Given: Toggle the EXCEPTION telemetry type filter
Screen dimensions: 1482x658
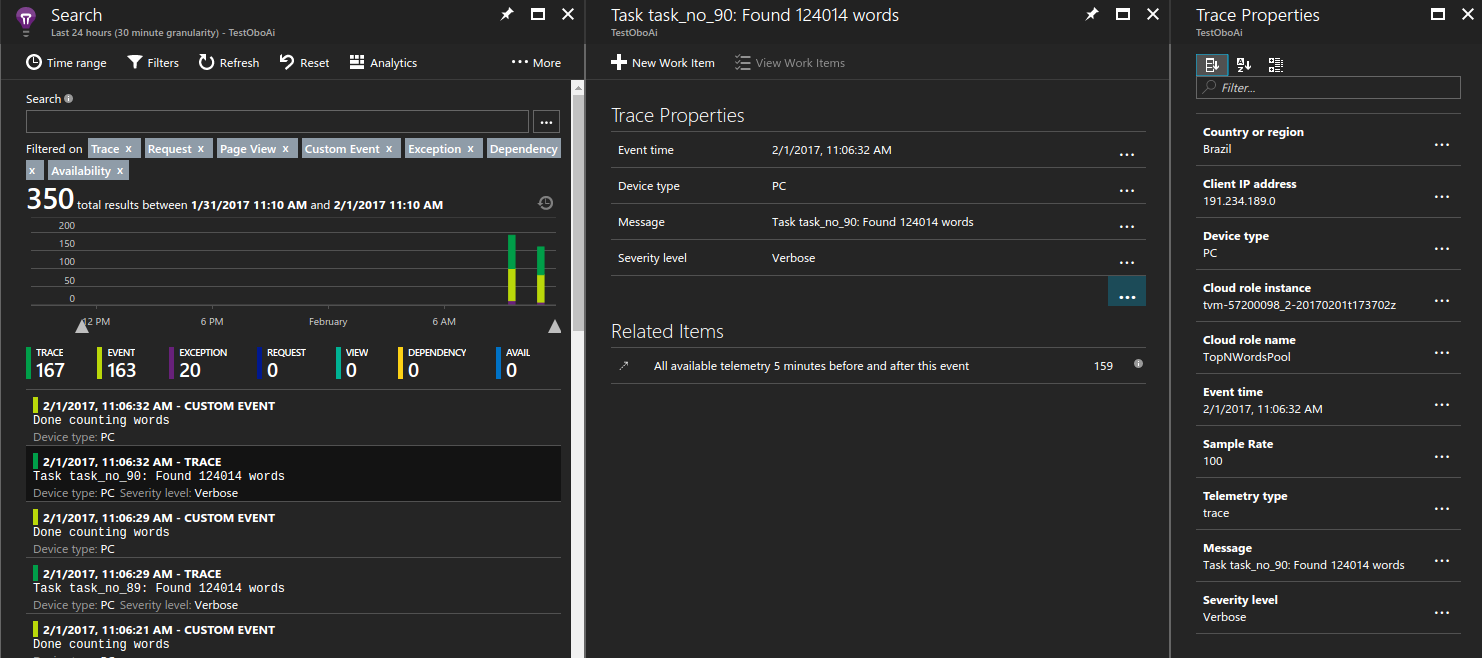Looking at the screenshot, I should click(x=203, y=358).
